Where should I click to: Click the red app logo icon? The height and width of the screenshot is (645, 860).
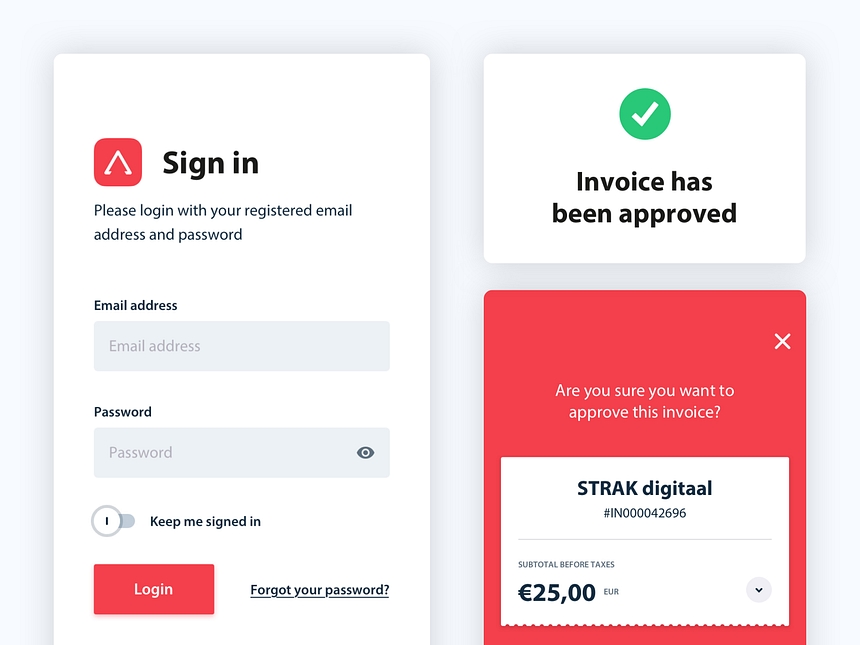(118, 162)
